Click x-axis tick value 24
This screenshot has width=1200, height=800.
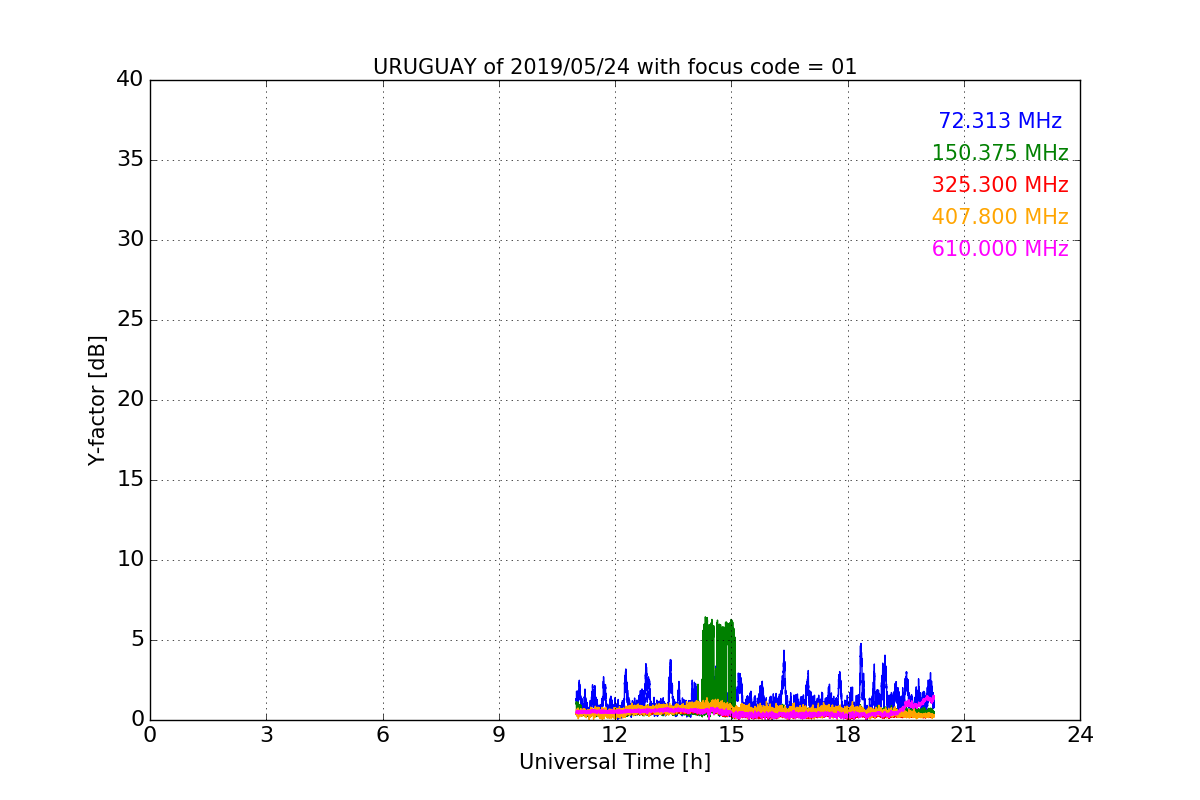tap(1080, 735)
